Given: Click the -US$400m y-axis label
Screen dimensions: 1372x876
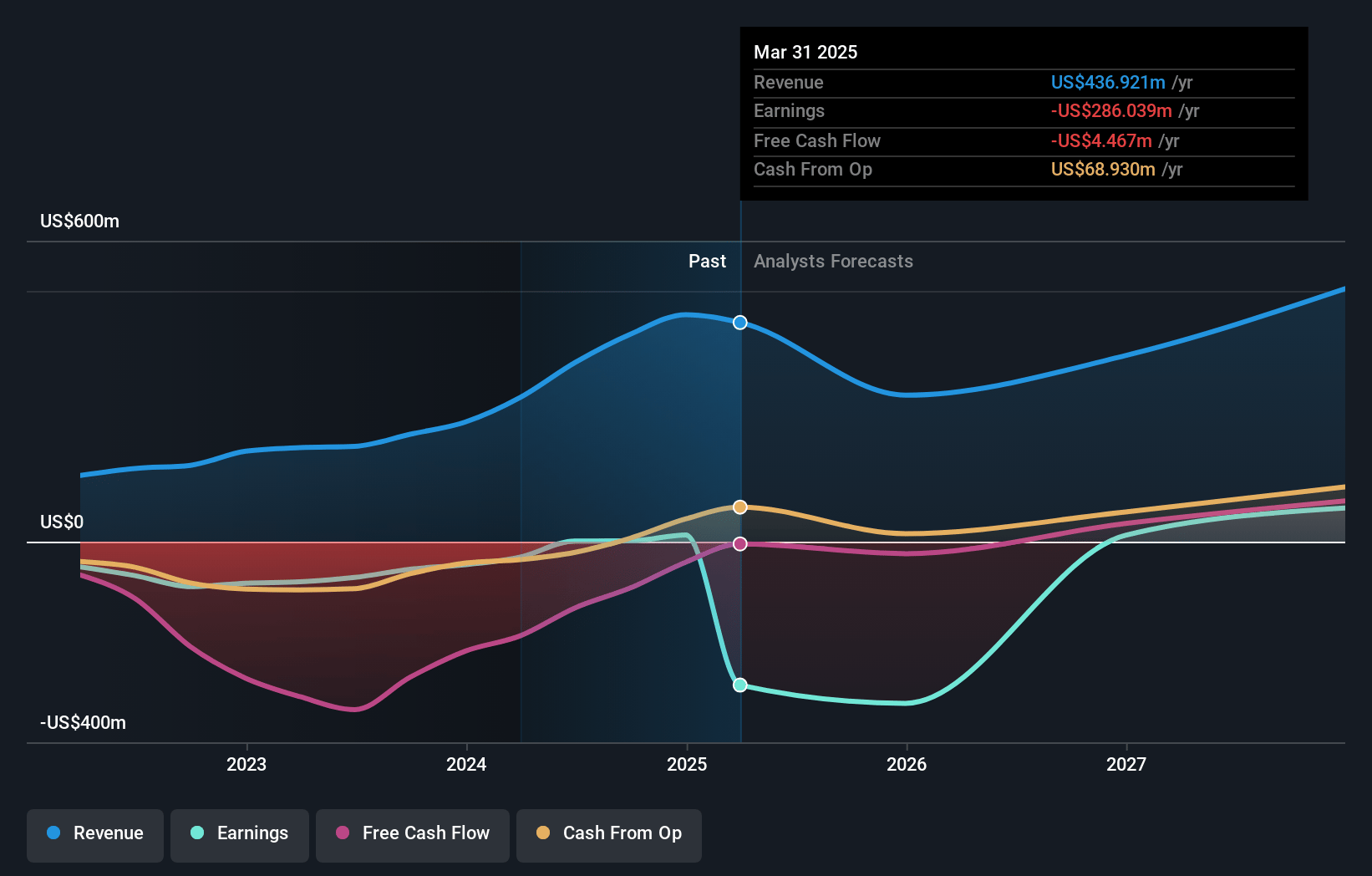Looking at the screenshot, I should tap(84, 723).
